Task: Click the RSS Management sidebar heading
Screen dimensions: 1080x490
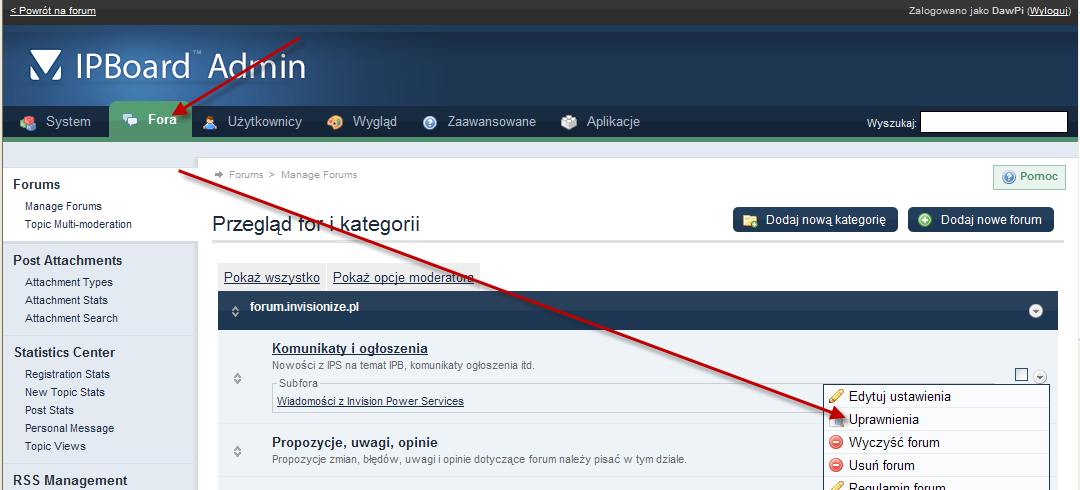Action: pos(70,480)
